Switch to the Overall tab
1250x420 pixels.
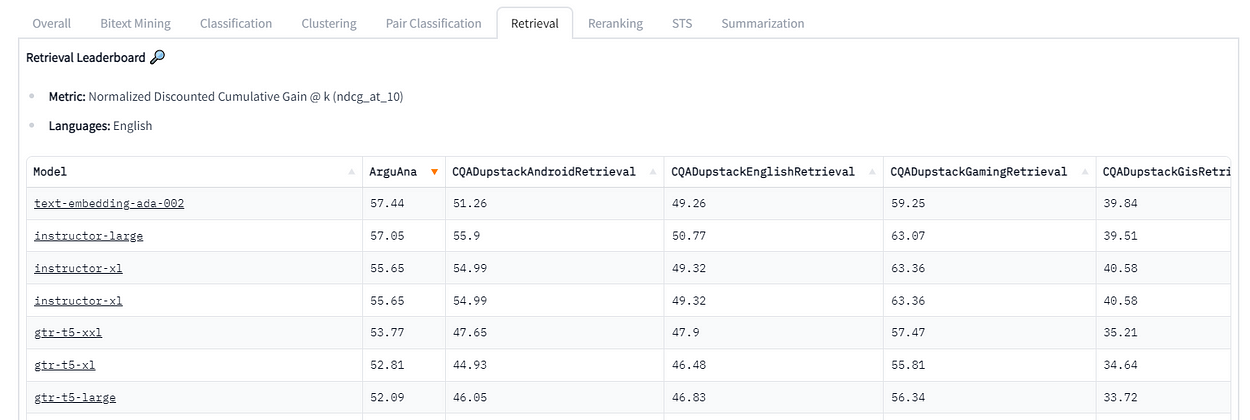(51, 23)
